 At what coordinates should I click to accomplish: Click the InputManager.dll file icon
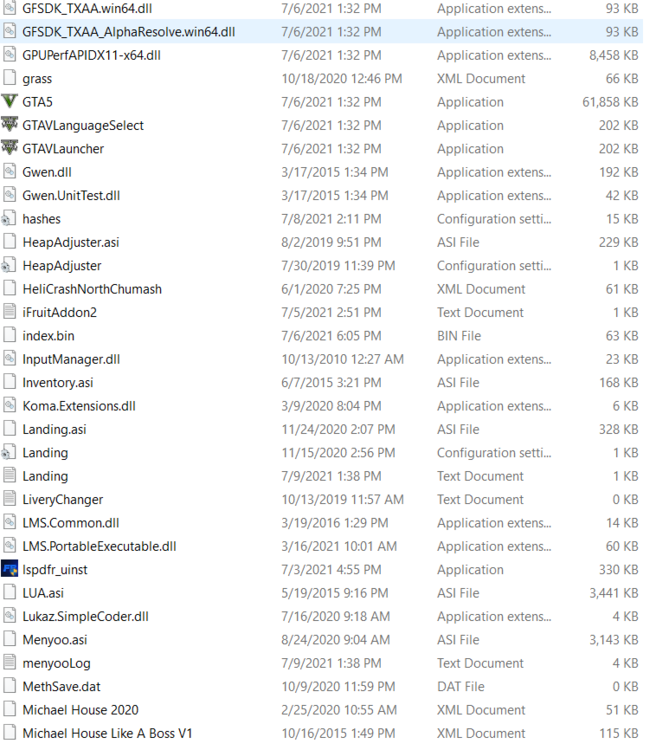10,359
